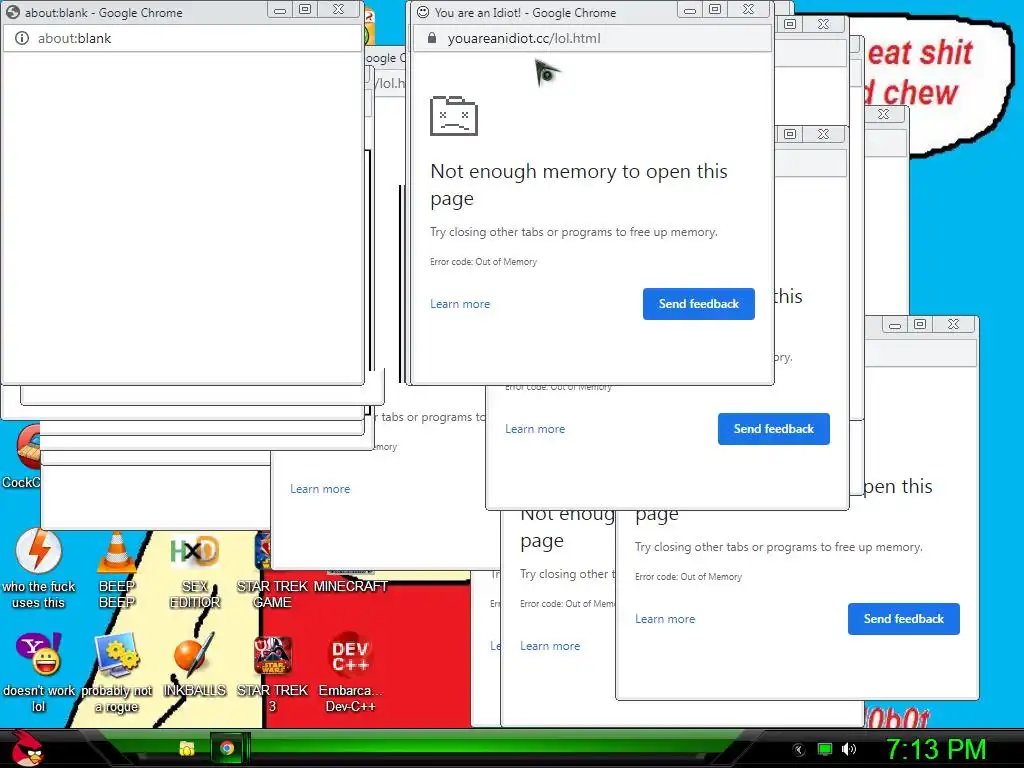The height and width of the screenshot is (768, 1024).
Task: Click Learn more in the bottom-right error window
Action: [x=665, y=619]
